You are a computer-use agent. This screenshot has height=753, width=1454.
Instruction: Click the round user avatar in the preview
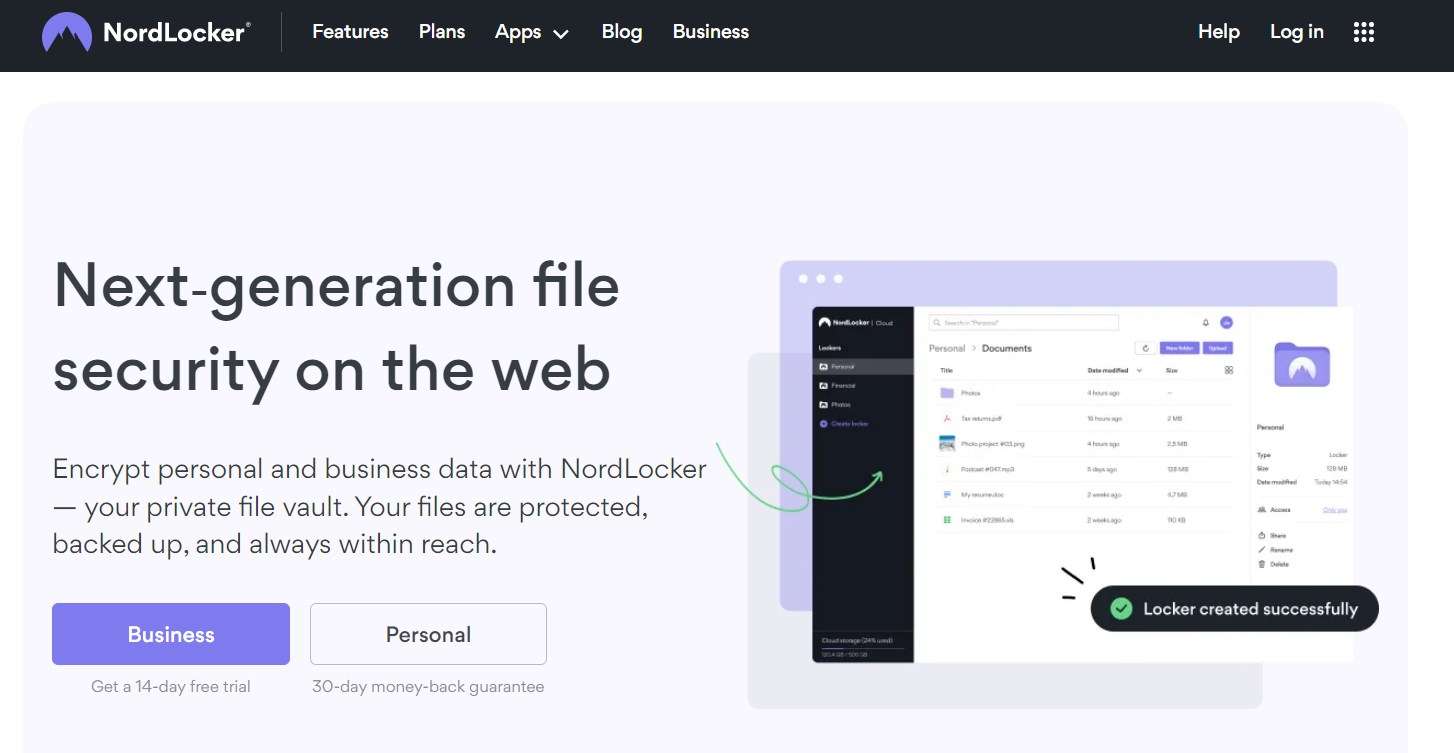[1227, 322]
